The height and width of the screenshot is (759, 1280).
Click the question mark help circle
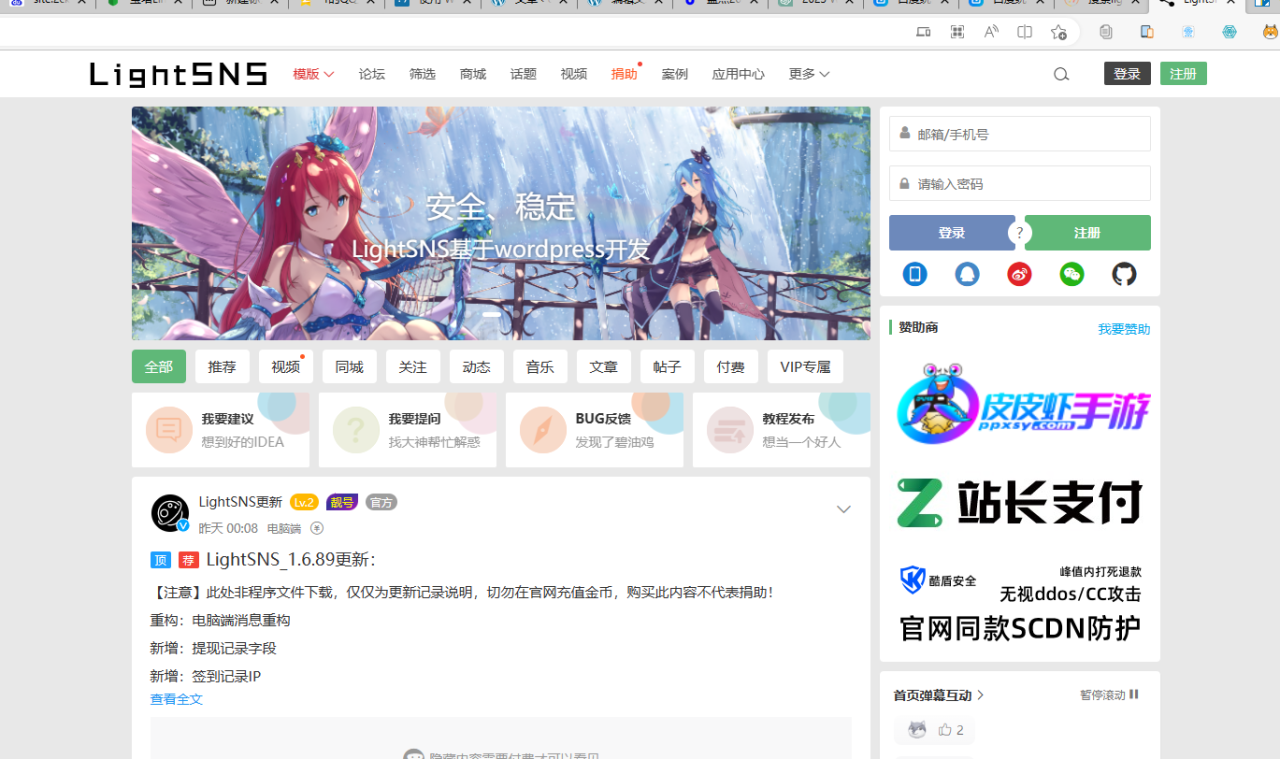click(x=1020, y=233)
